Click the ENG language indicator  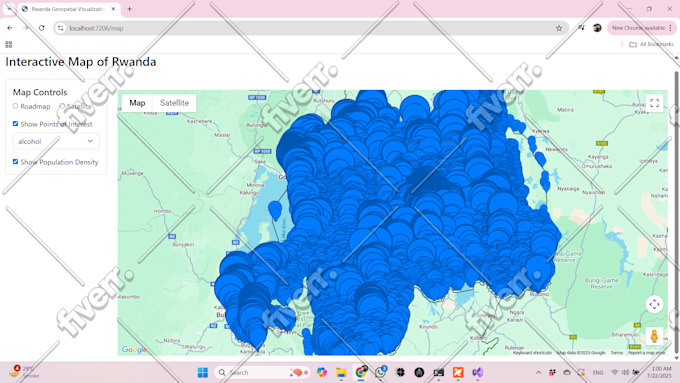pos(598,373)
